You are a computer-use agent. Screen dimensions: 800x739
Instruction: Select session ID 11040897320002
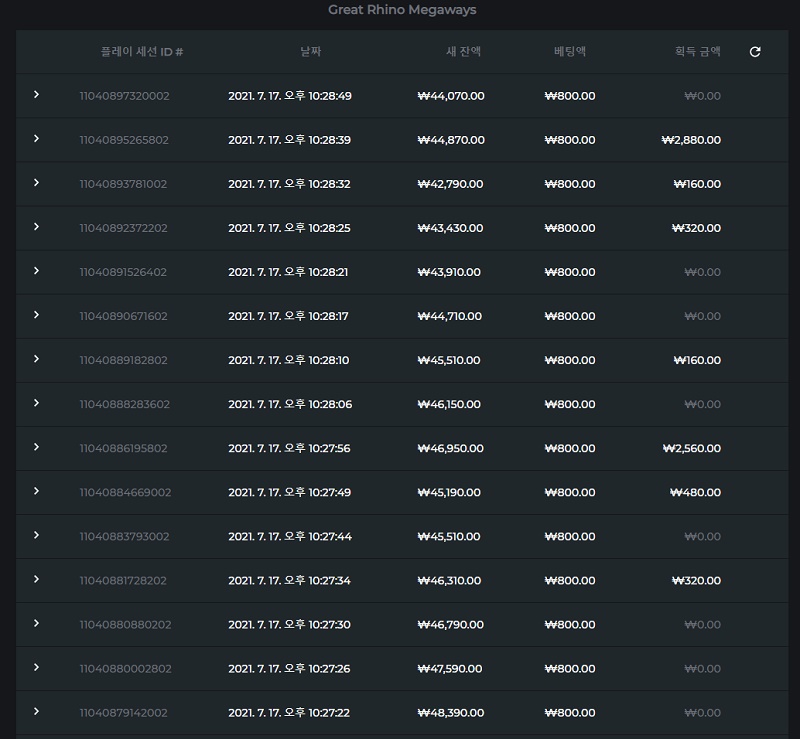pos(124,96)
